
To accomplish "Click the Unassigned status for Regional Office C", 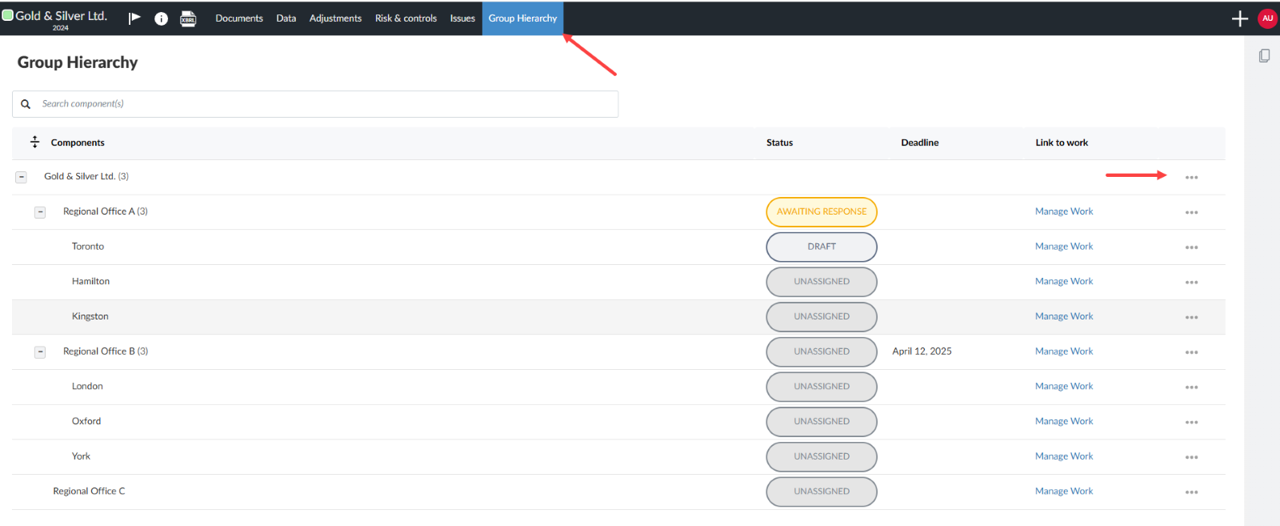I will tap(822, 492).
